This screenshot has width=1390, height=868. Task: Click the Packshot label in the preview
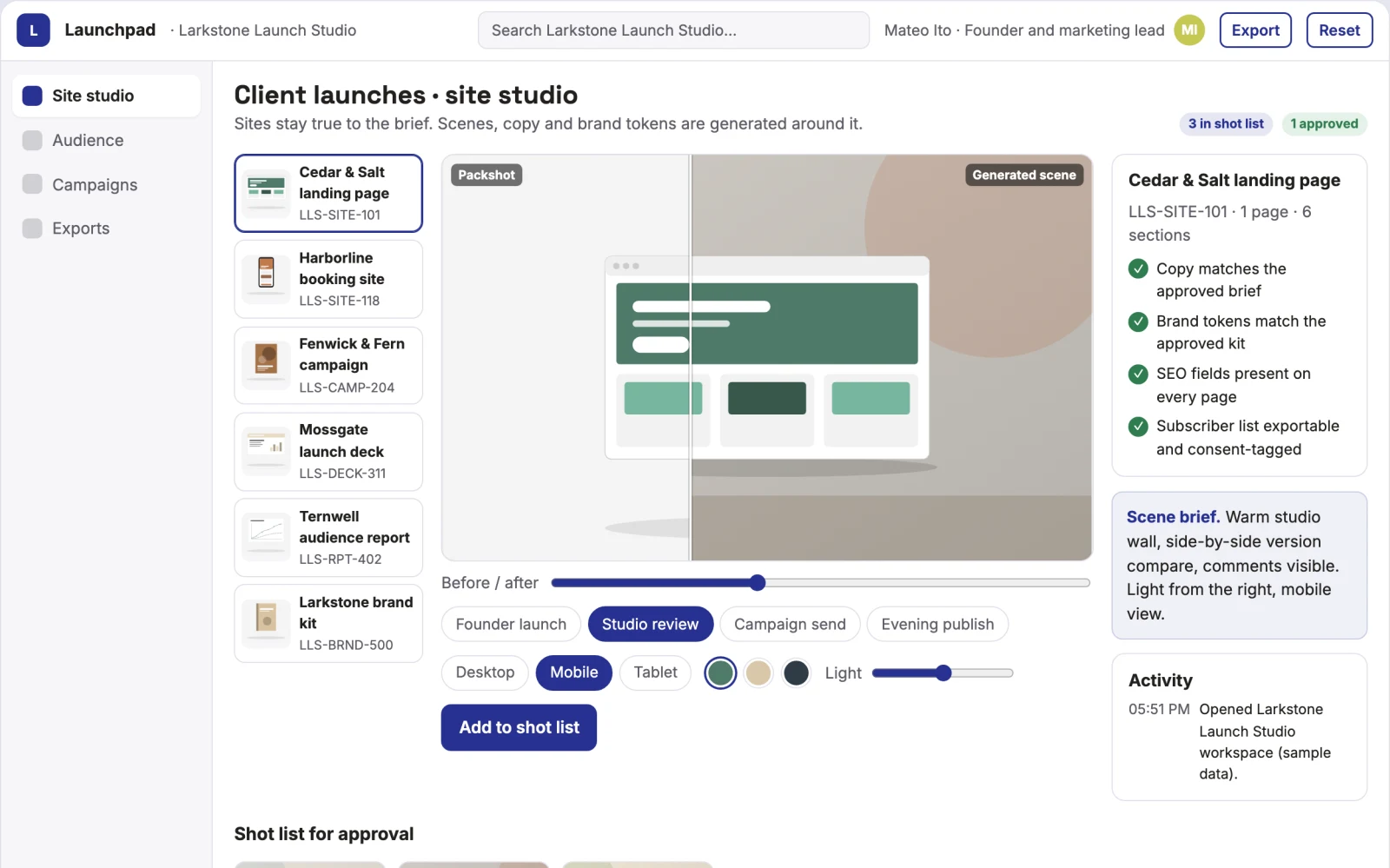[486, 175]
